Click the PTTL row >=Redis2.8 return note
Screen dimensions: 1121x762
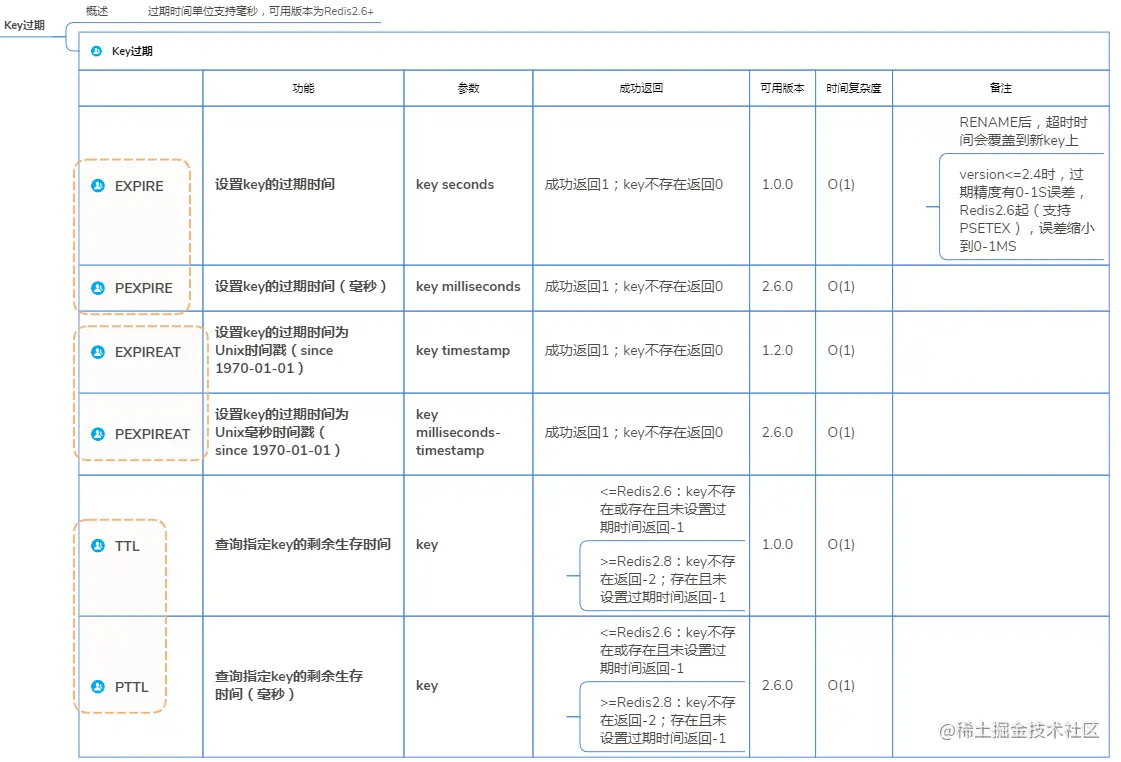667,720
